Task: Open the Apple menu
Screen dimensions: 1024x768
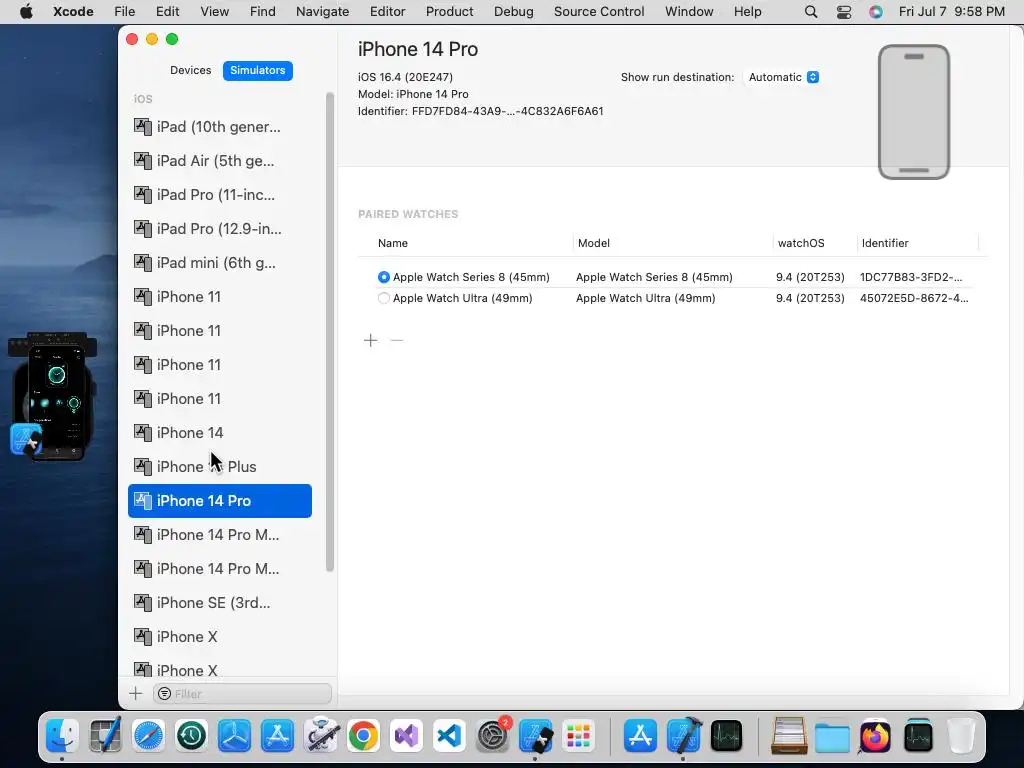Action: click(x=27, y=12)
